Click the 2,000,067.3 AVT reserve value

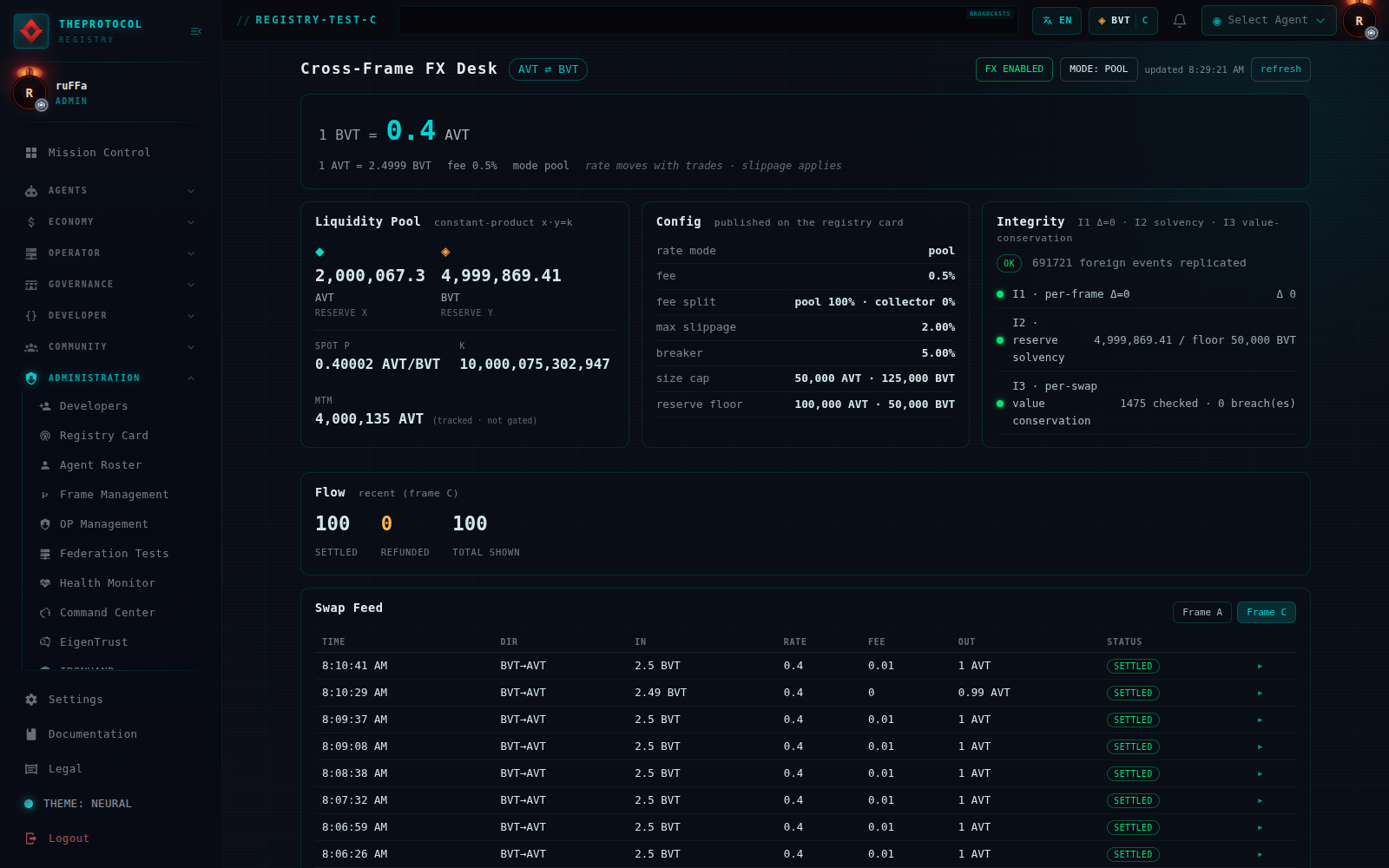pos(370,276)
